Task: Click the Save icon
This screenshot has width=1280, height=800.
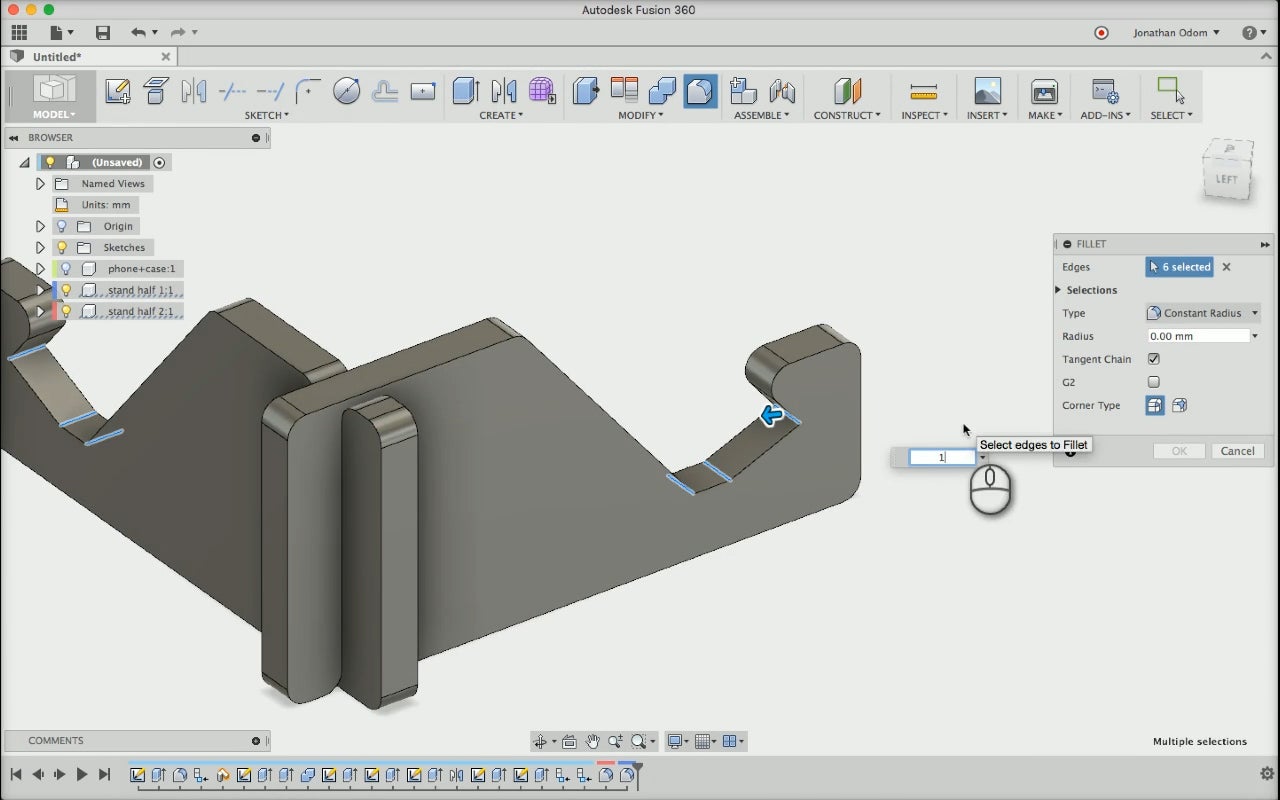Action: coord(102,33)
